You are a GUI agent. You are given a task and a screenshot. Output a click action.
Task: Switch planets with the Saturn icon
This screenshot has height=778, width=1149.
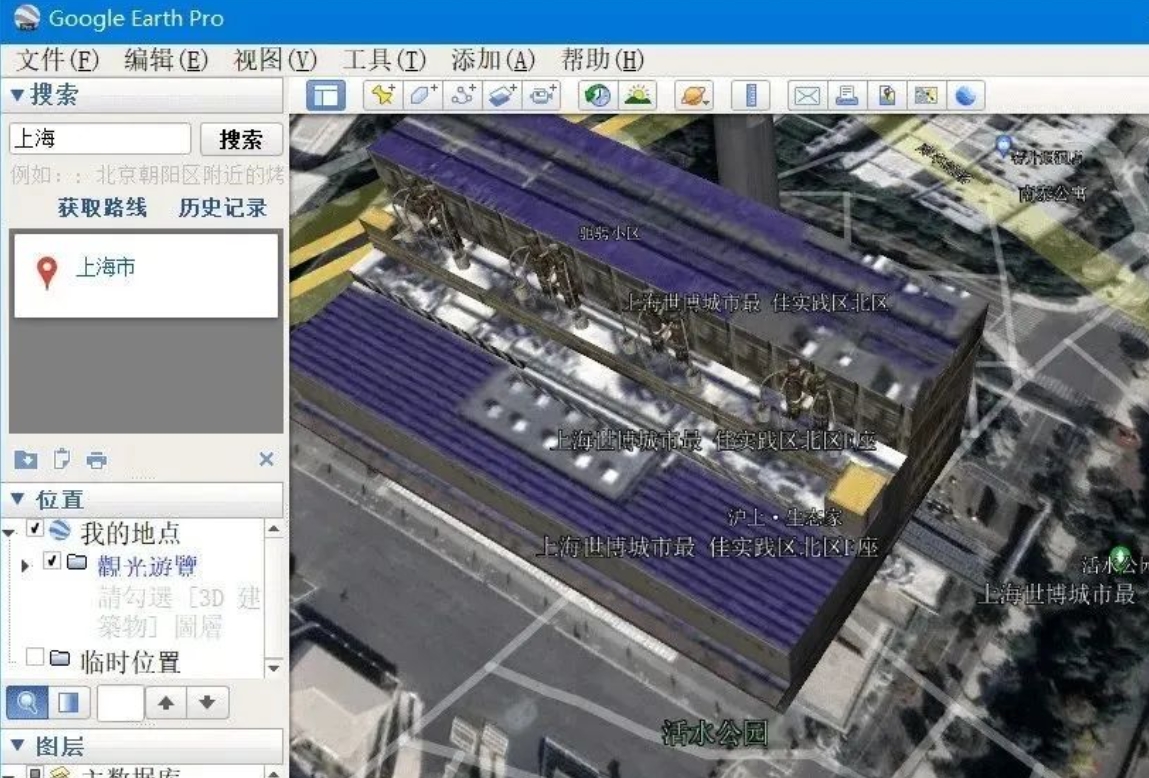point(694,95)
